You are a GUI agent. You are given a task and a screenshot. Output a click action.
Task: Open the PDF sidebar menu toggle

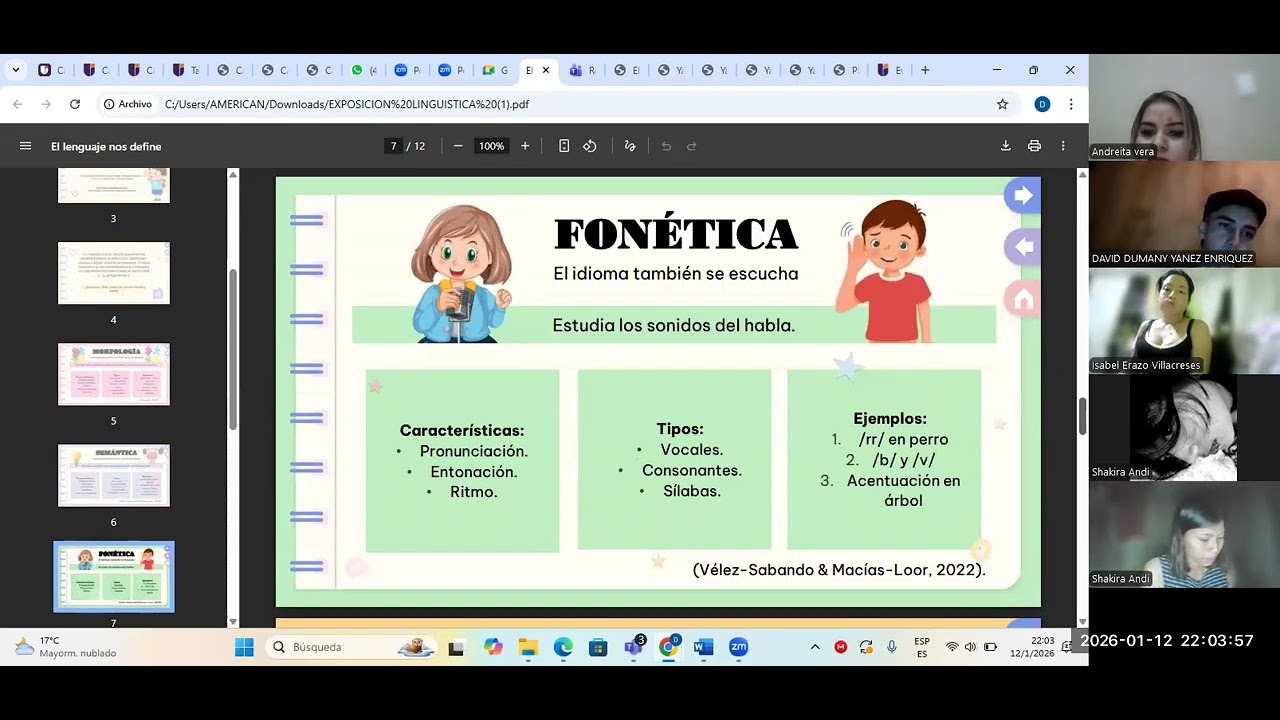[25, 146]
